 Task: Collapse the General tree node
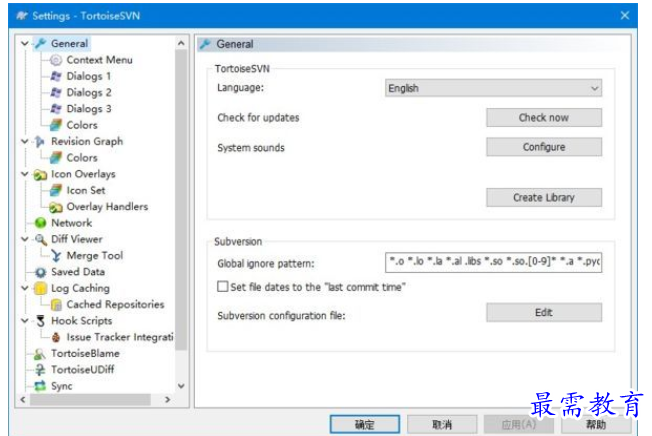pos(25,43)
